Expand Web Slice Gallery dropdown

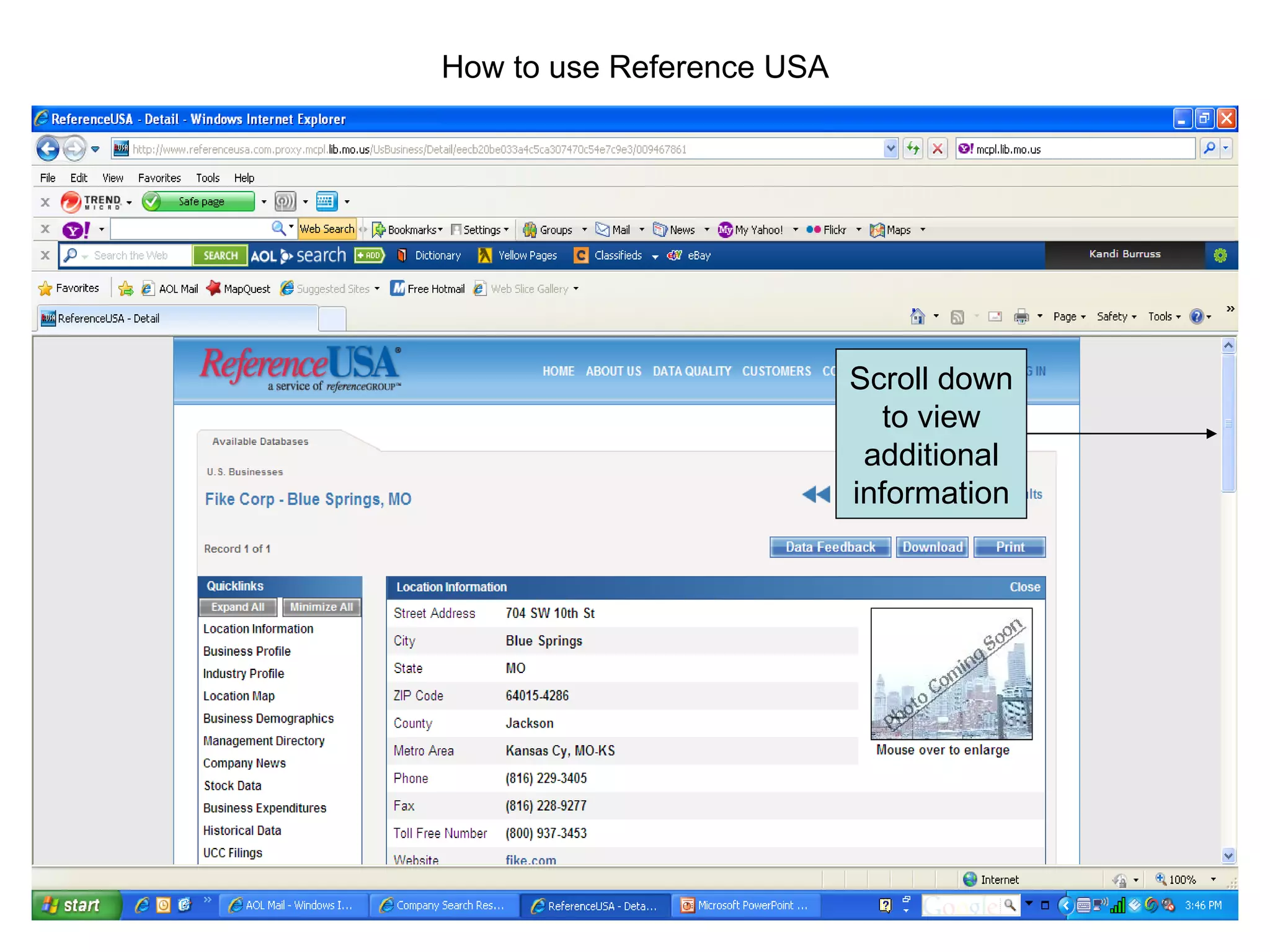576,289
